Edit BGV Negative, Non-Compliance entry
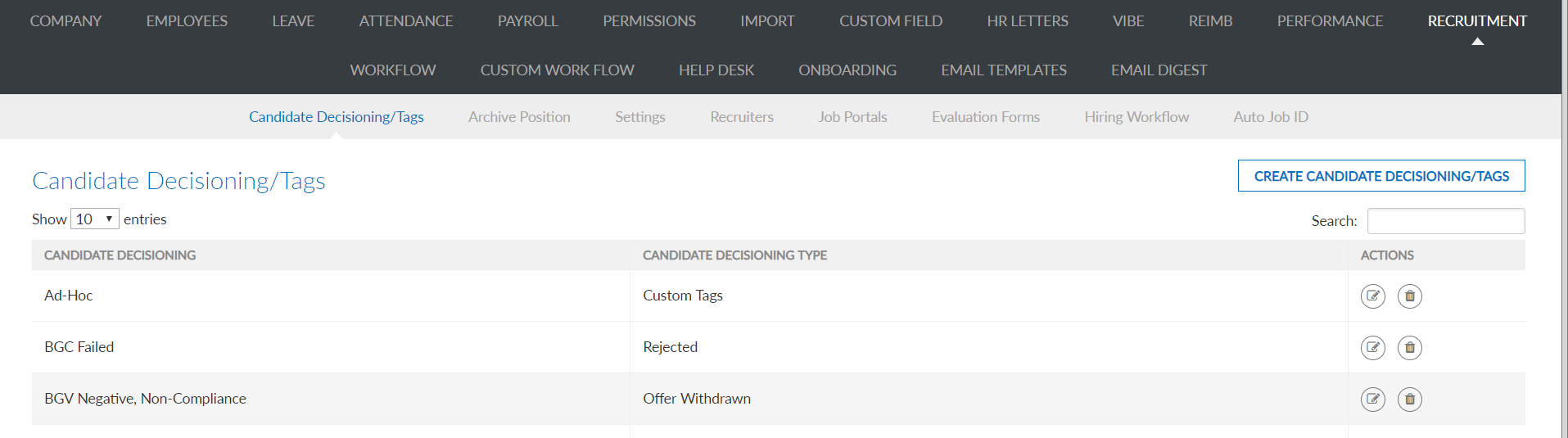 [1372, 400]
